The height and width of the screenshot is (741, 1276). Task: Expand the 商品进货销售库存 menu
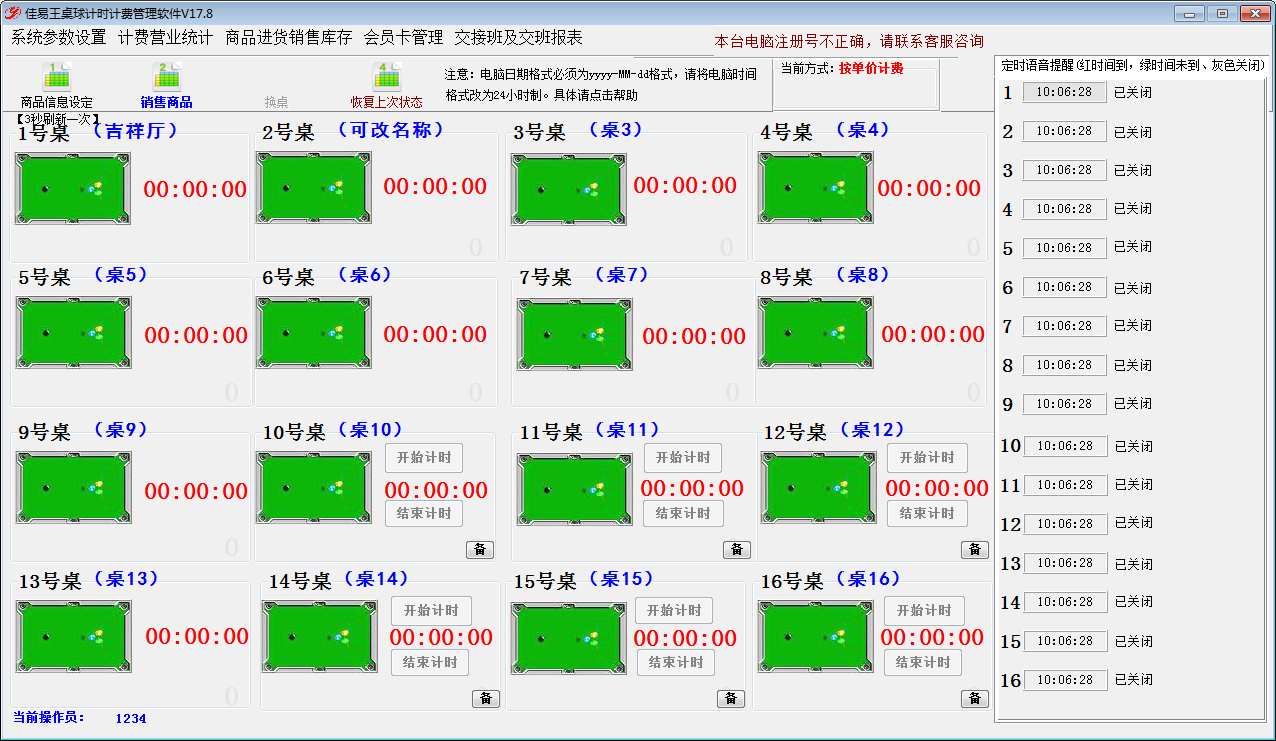click(x=289, y=38)
